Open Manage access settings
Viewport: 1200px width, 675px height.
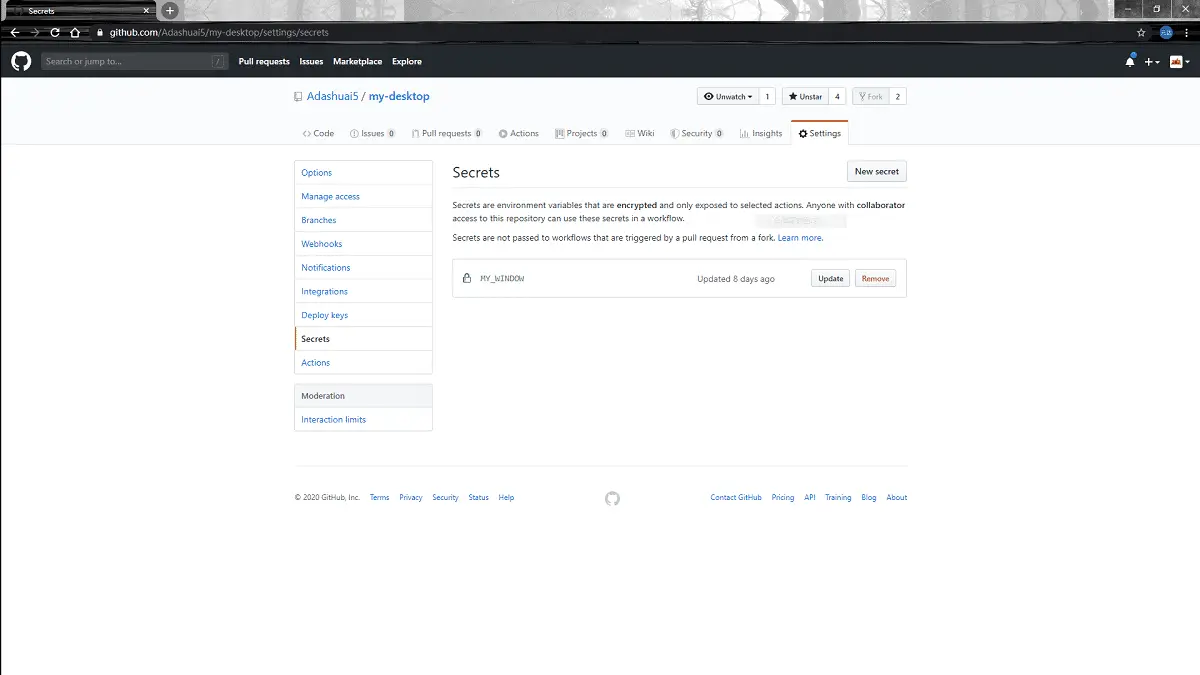[x=364, y=197]
